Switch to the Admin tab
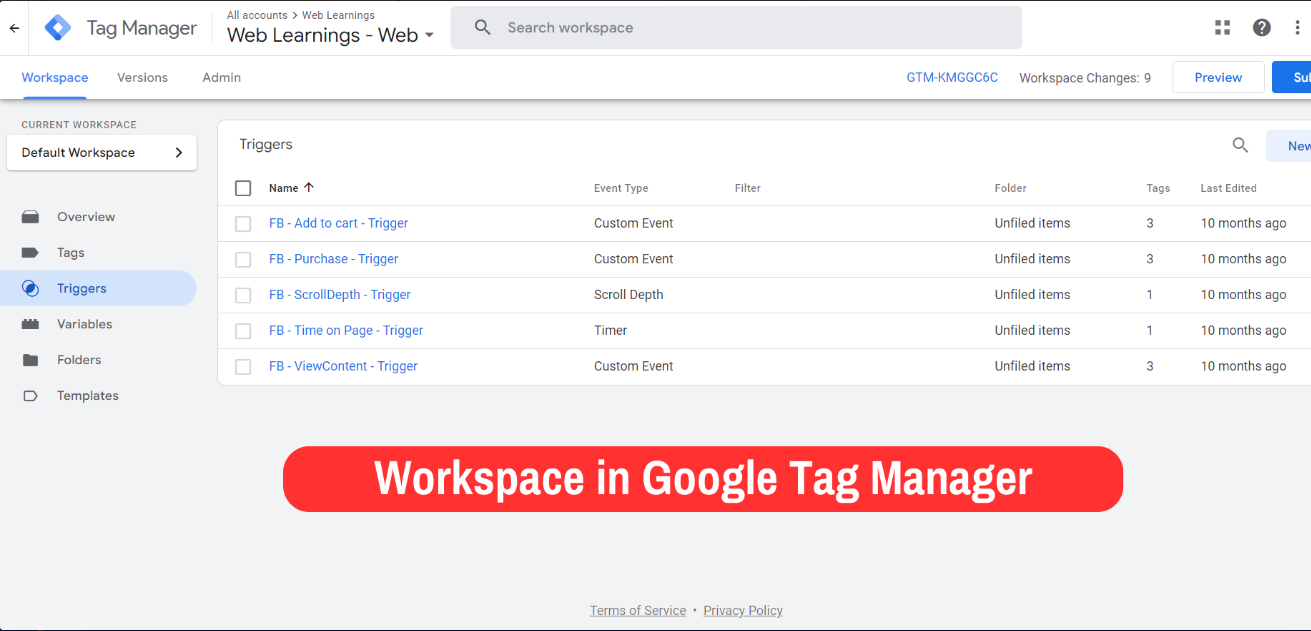The height and width of the screenshot is (631, 1311). [x=221, y=78]
